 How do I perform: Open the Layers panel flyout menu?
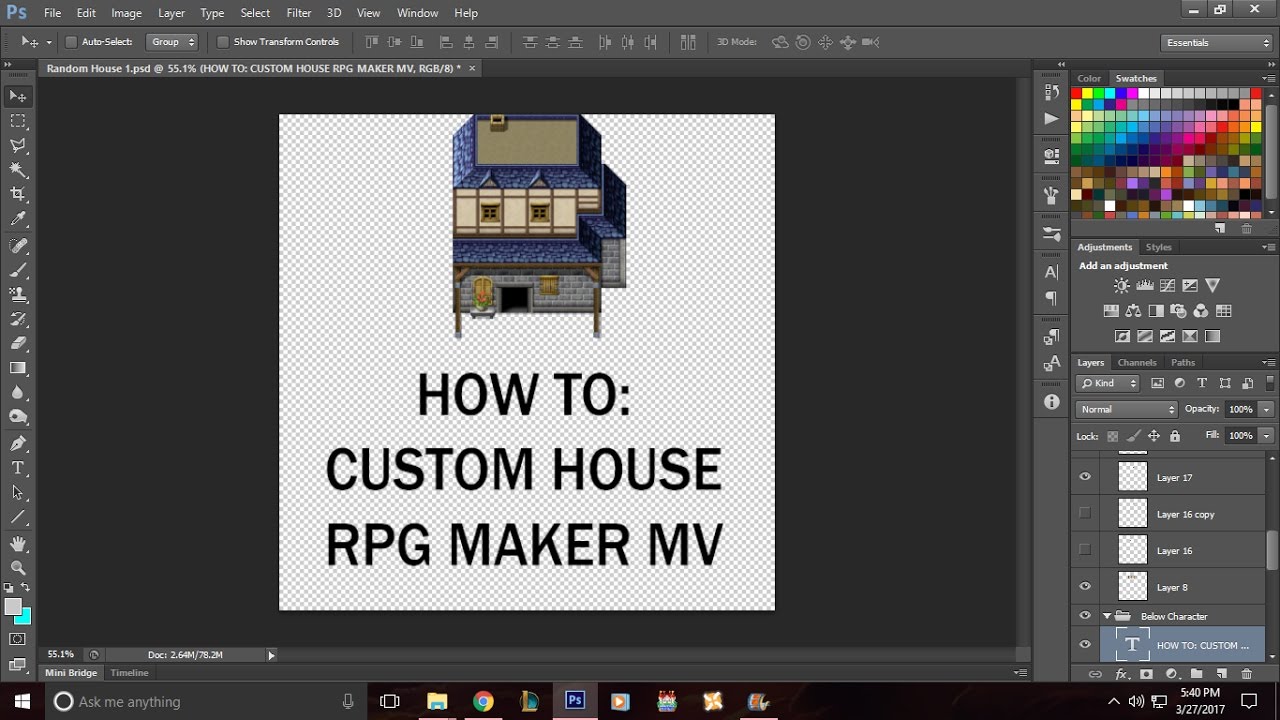[1269, 362]
